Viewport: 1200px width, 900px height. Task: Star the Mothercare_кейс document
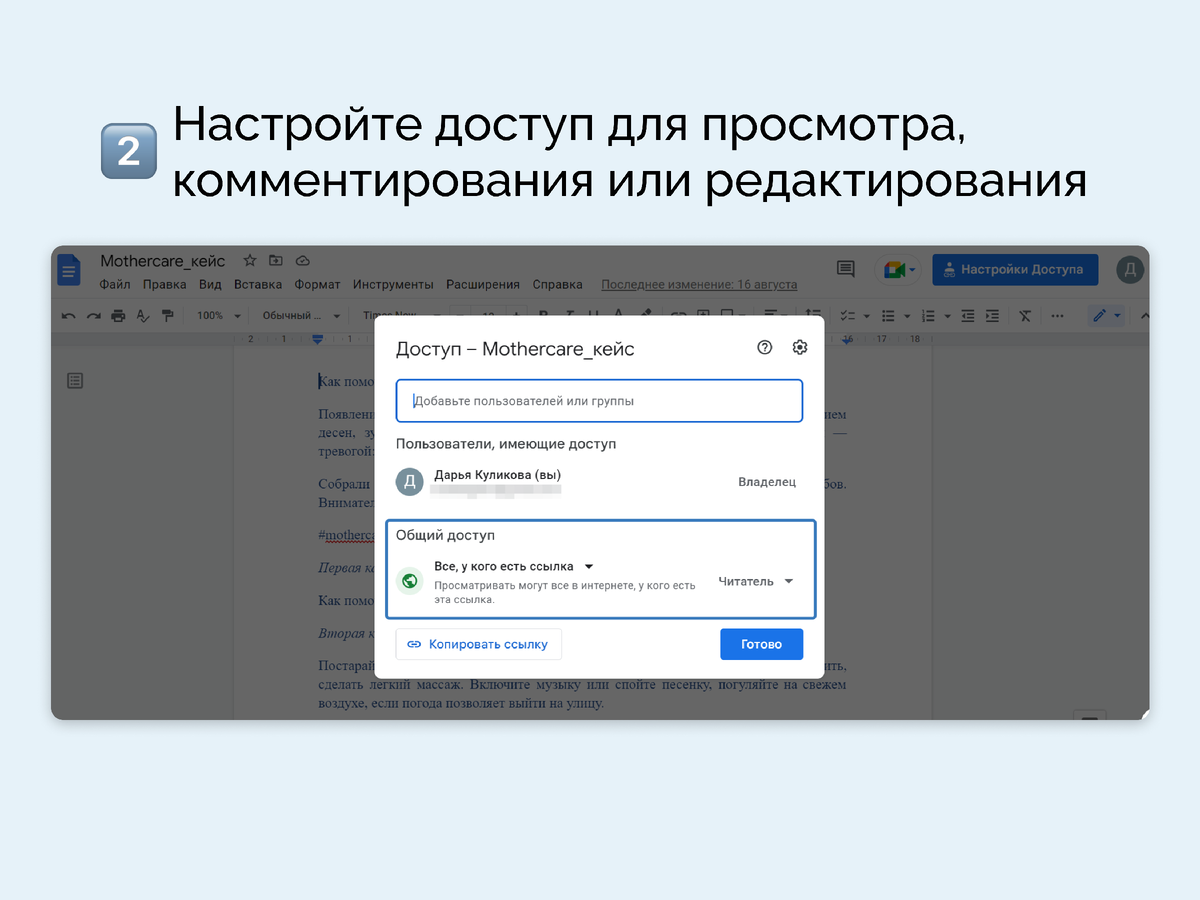(x=250, y=261)
